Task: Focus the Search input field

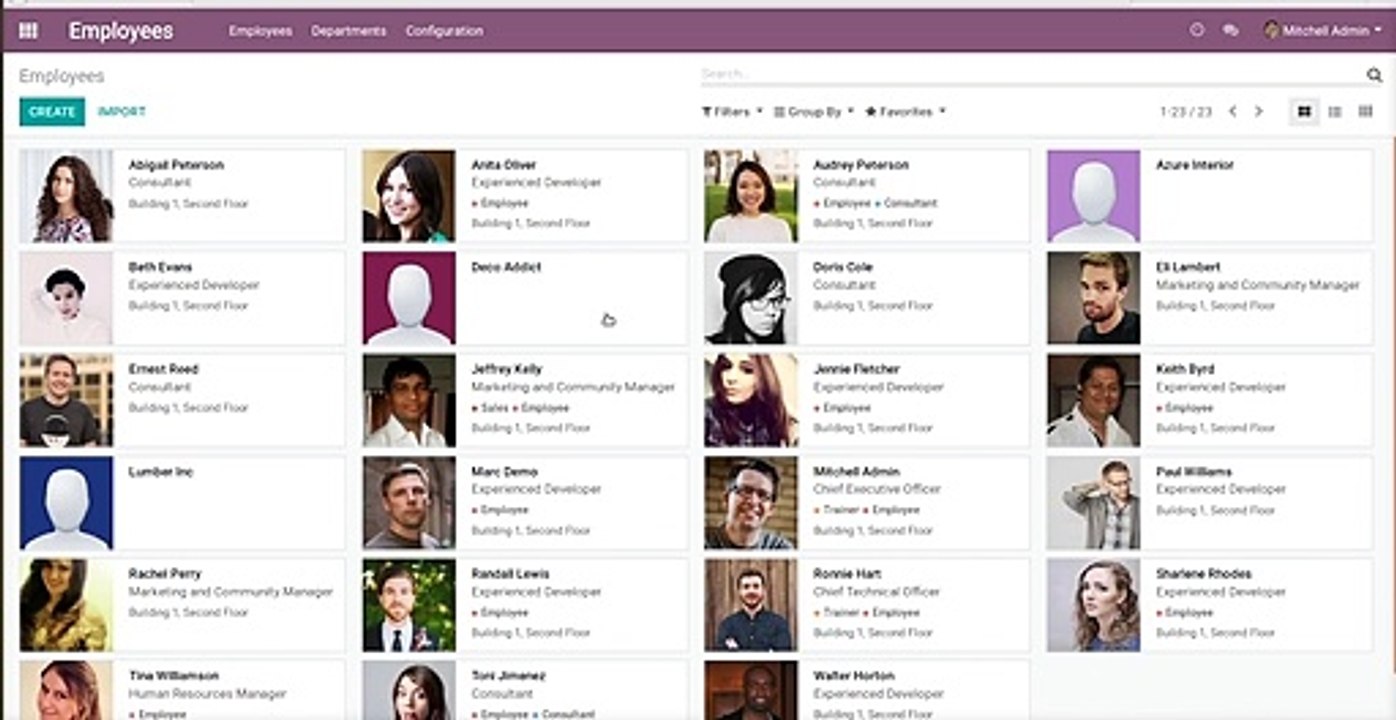Action: click(x=1032, y=75)
